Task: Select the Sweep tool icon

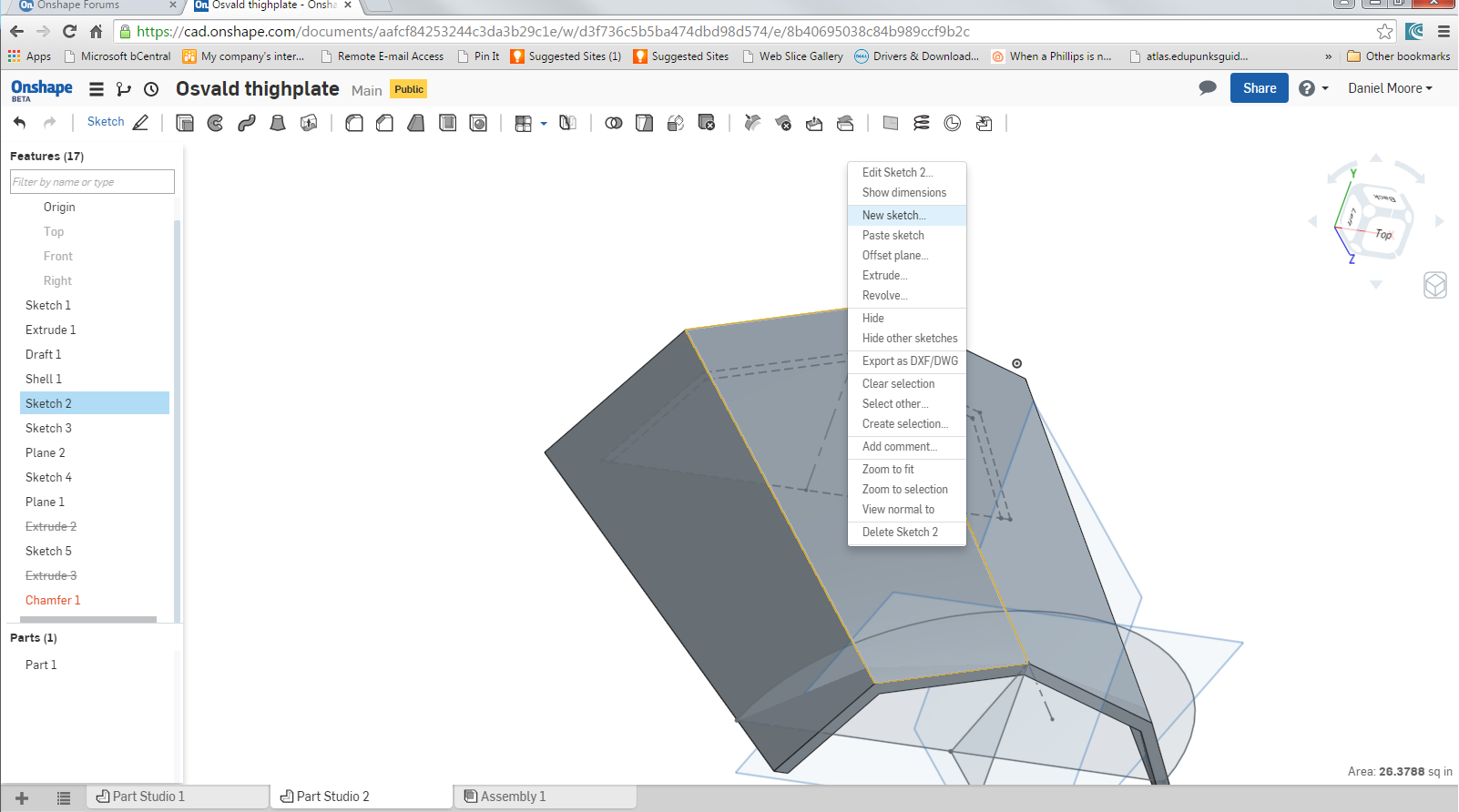Action: click(x=247, y=123)
